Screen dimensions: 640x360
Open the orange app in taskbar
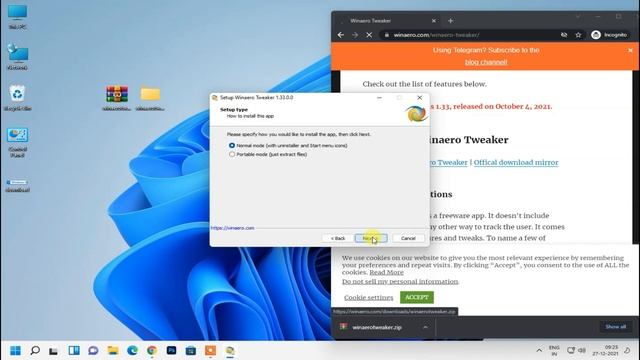click(x=210, y=350)
